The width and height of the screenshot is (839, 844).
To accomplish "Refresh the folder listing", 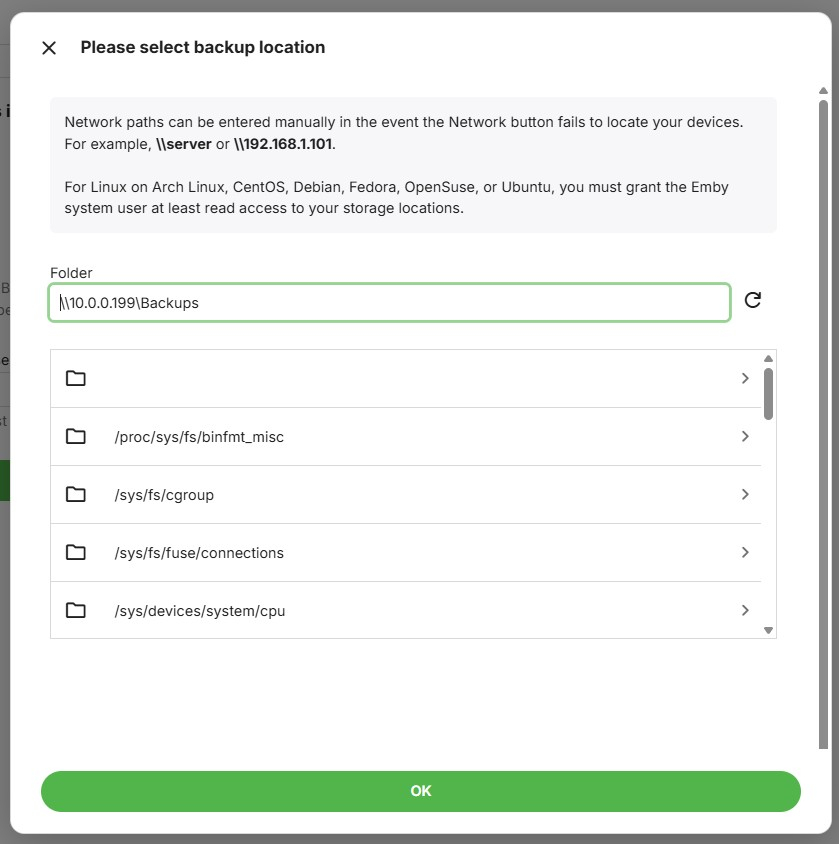I will coord(752,300).
